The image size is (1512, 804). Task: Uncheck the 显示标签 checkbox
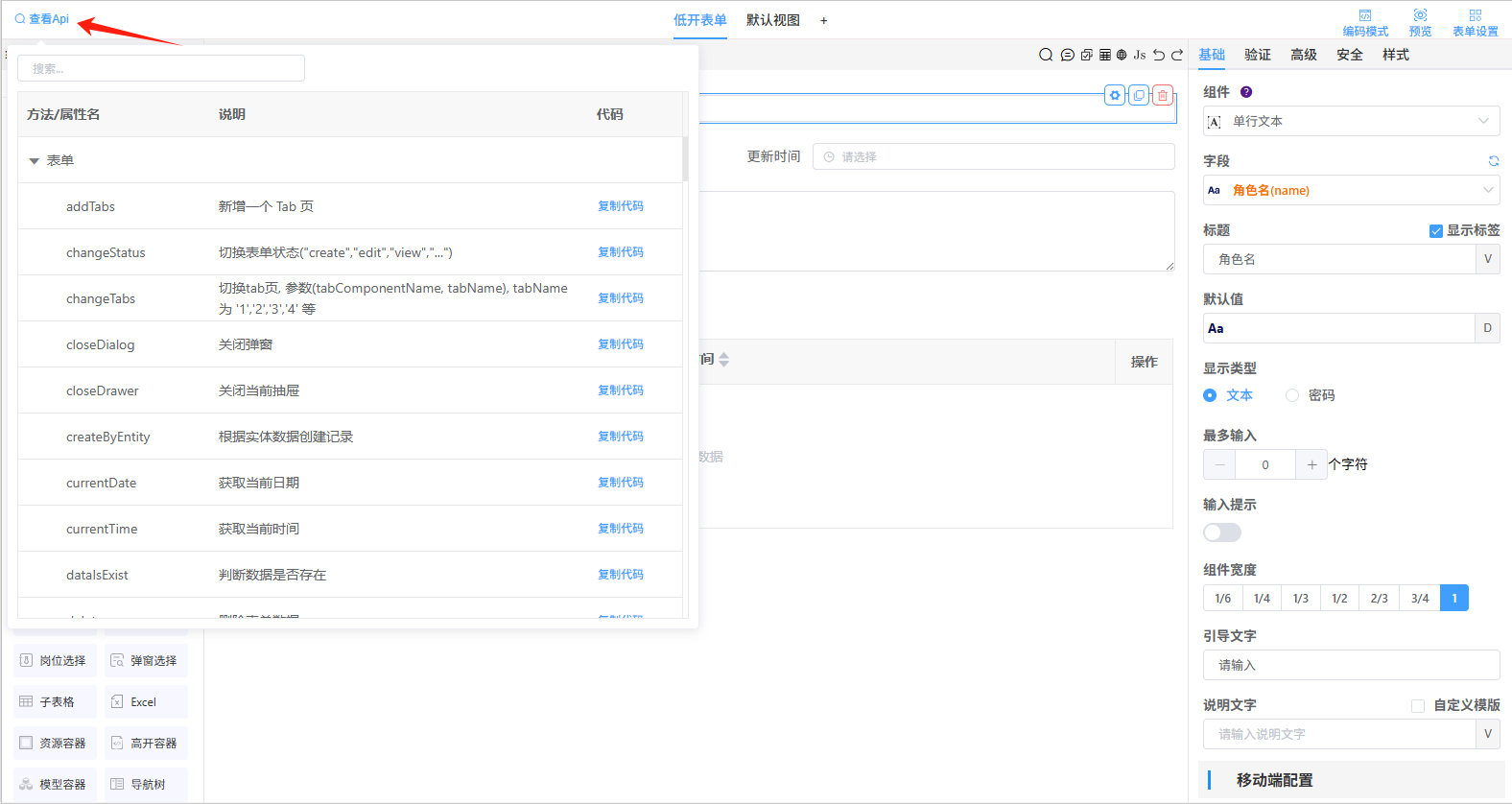click(x=1436, y=231)
